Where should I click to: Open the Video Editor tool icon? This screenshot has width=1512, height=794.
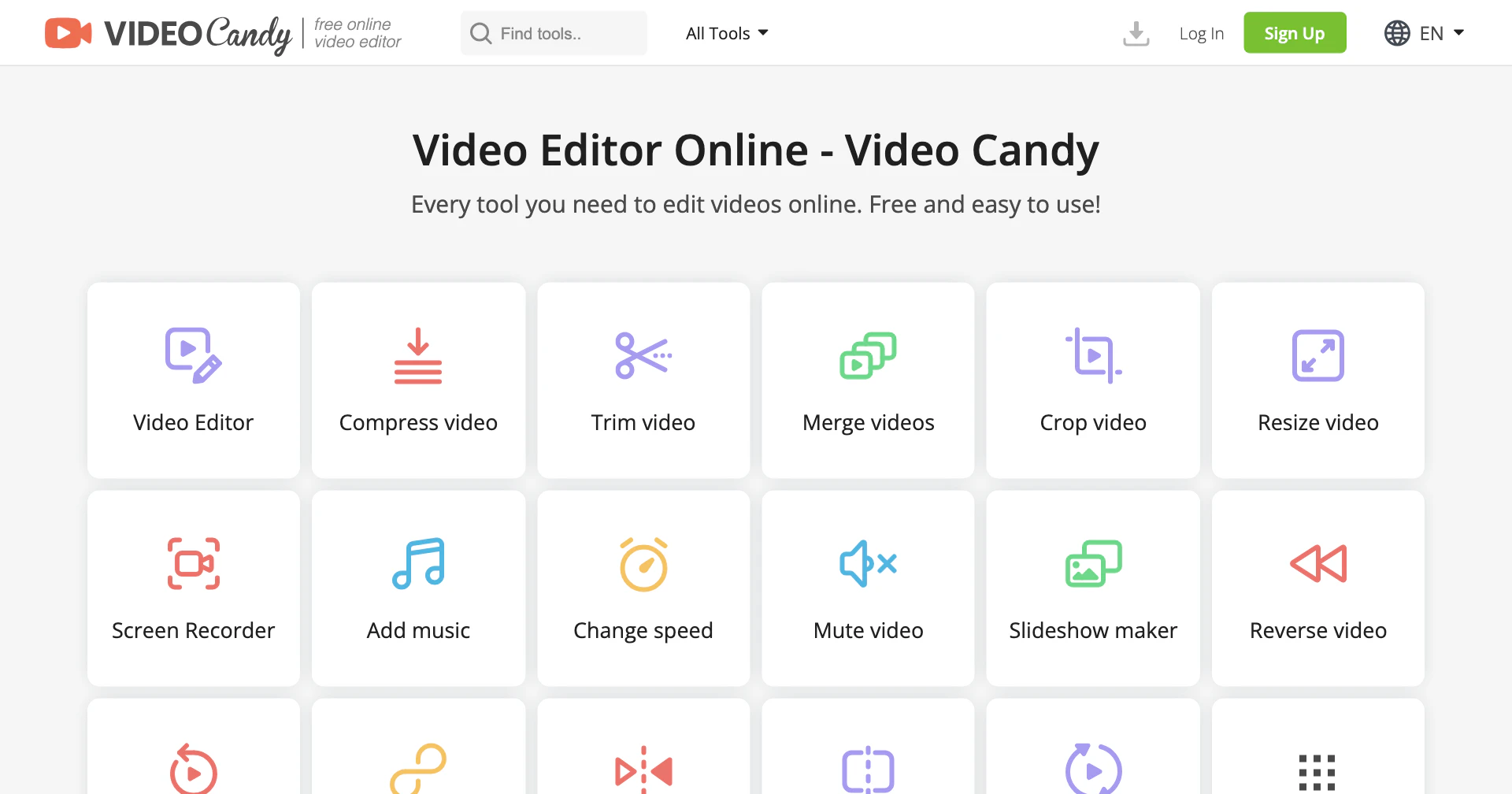tap(193, 355)
